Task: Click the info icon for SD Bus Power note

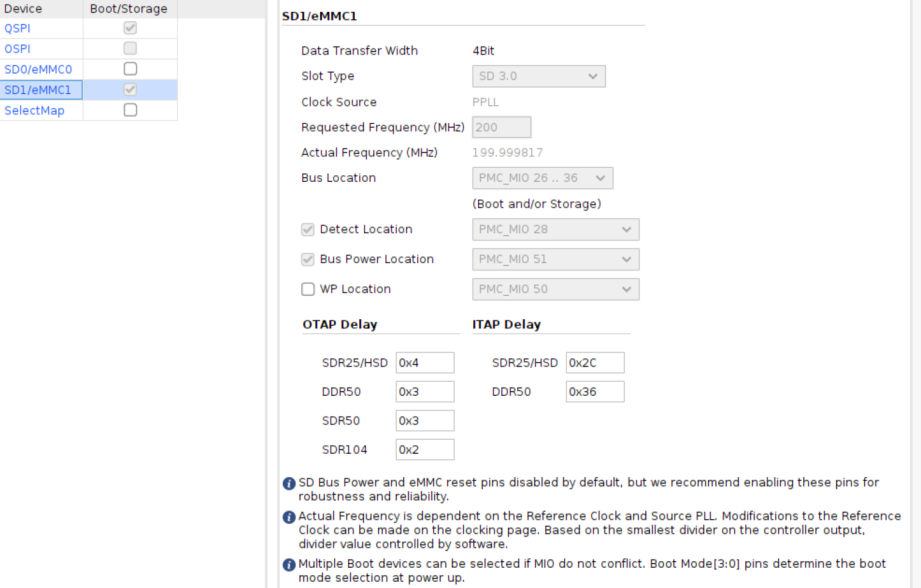Action: [x=289, y=483]
